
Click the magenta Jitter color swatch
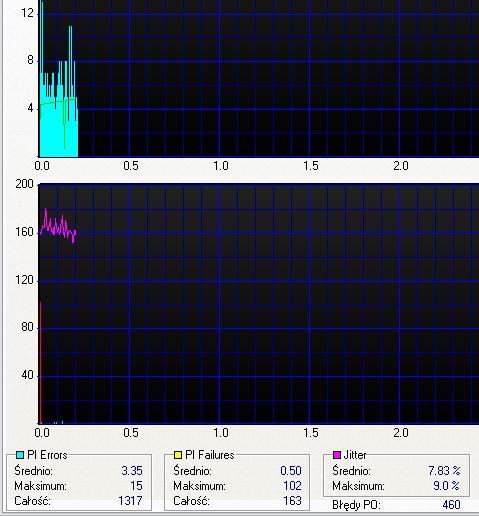337,455
